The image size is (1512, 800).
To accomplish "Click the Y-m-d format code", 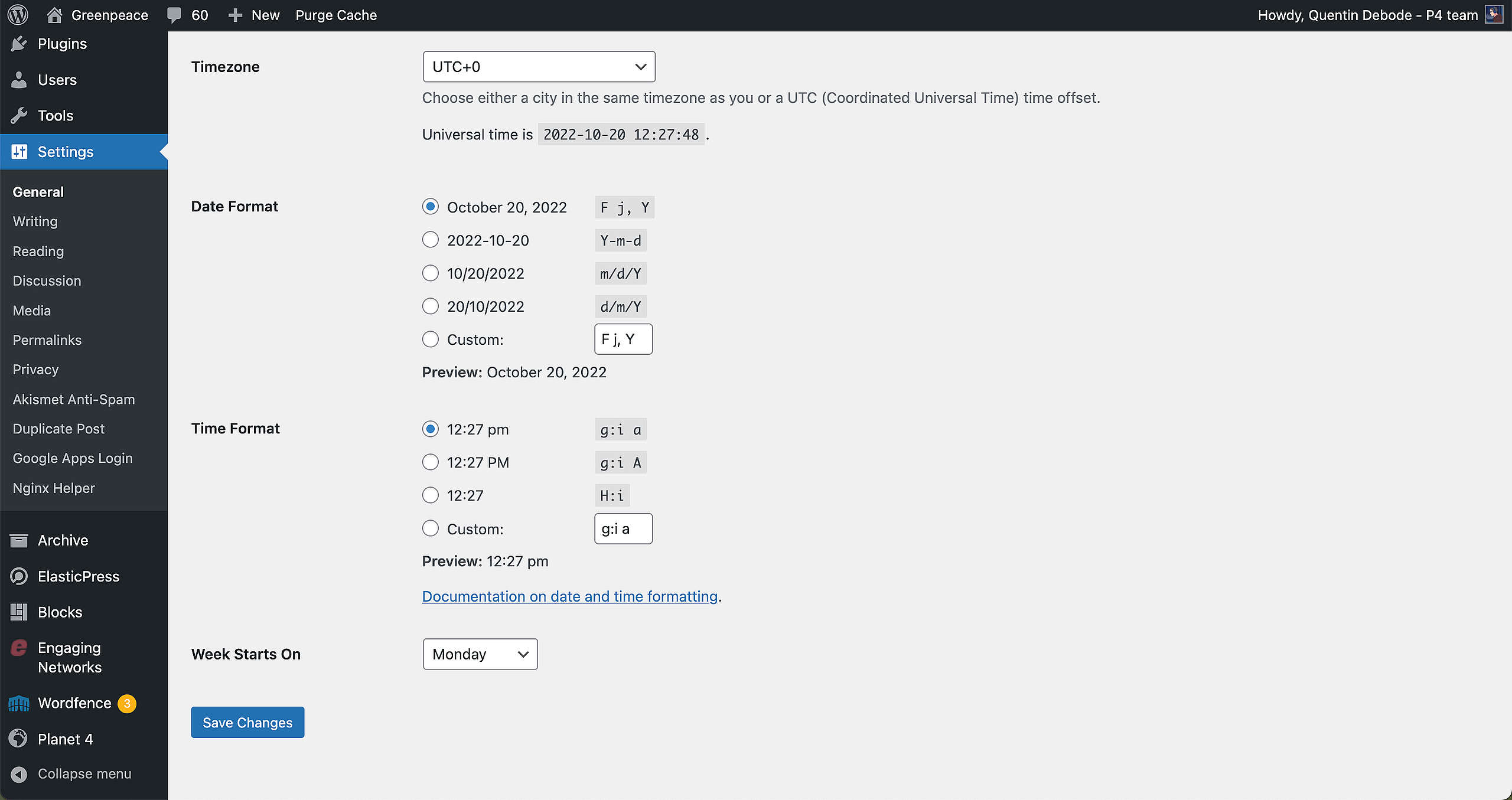I will pos(621,240).
